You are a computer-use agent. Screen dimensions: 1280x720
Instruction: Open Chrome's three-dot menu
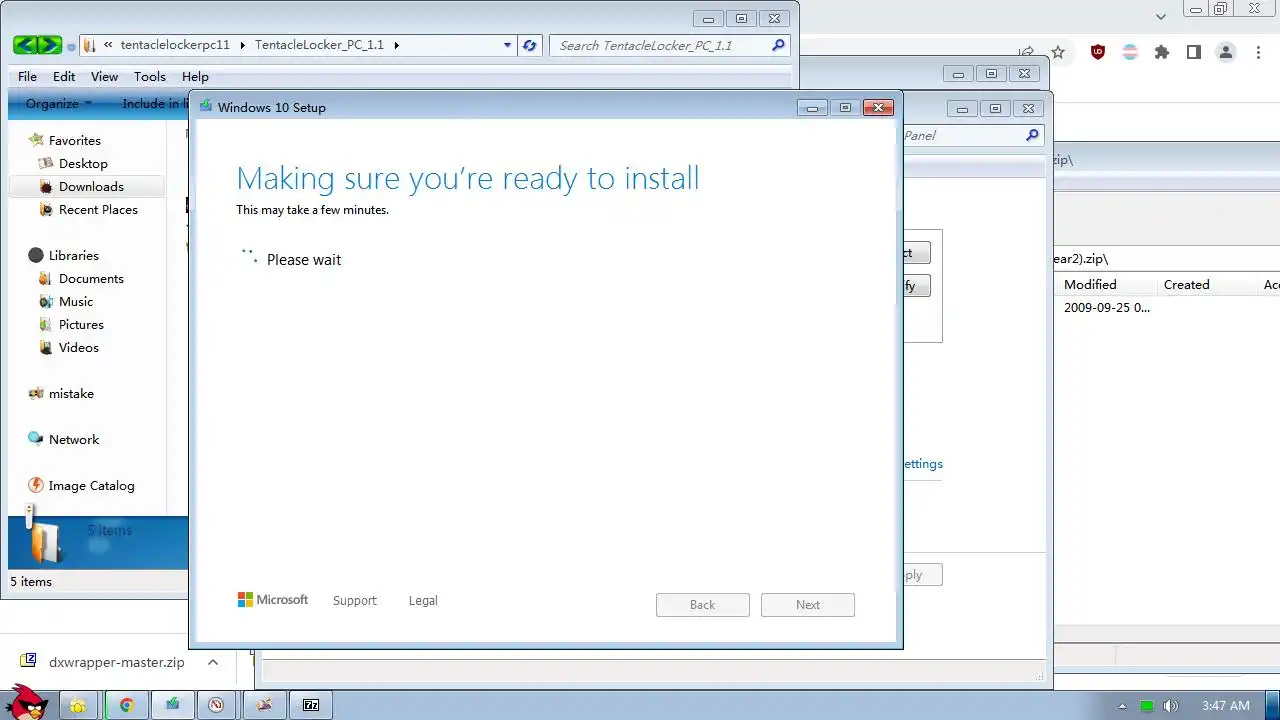(x=1259, y=52)
